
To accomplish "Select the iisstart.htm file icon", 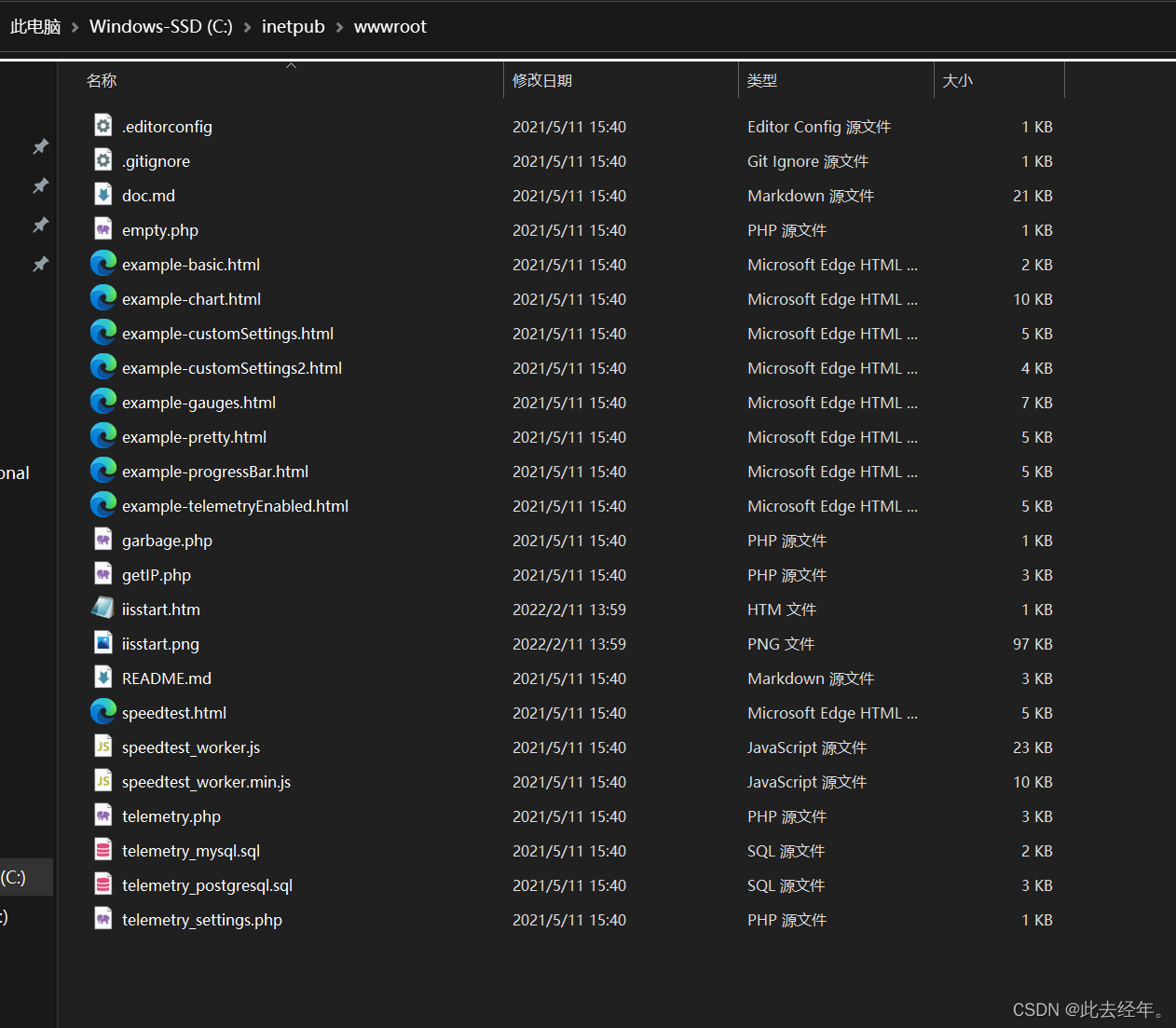I will (x=103, y=609).
